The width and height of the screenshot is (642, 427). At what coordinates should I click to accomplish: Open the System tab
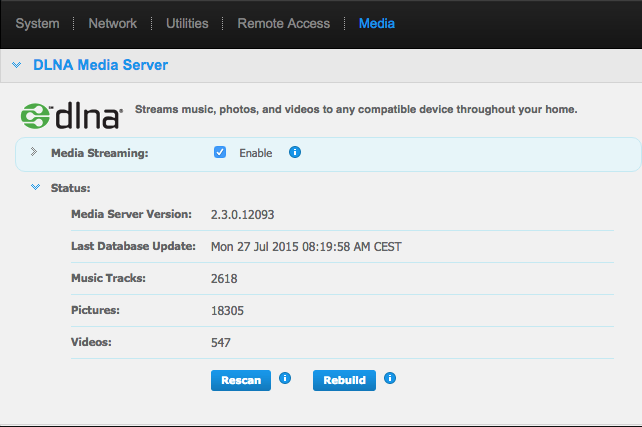(x=37, y=23)
